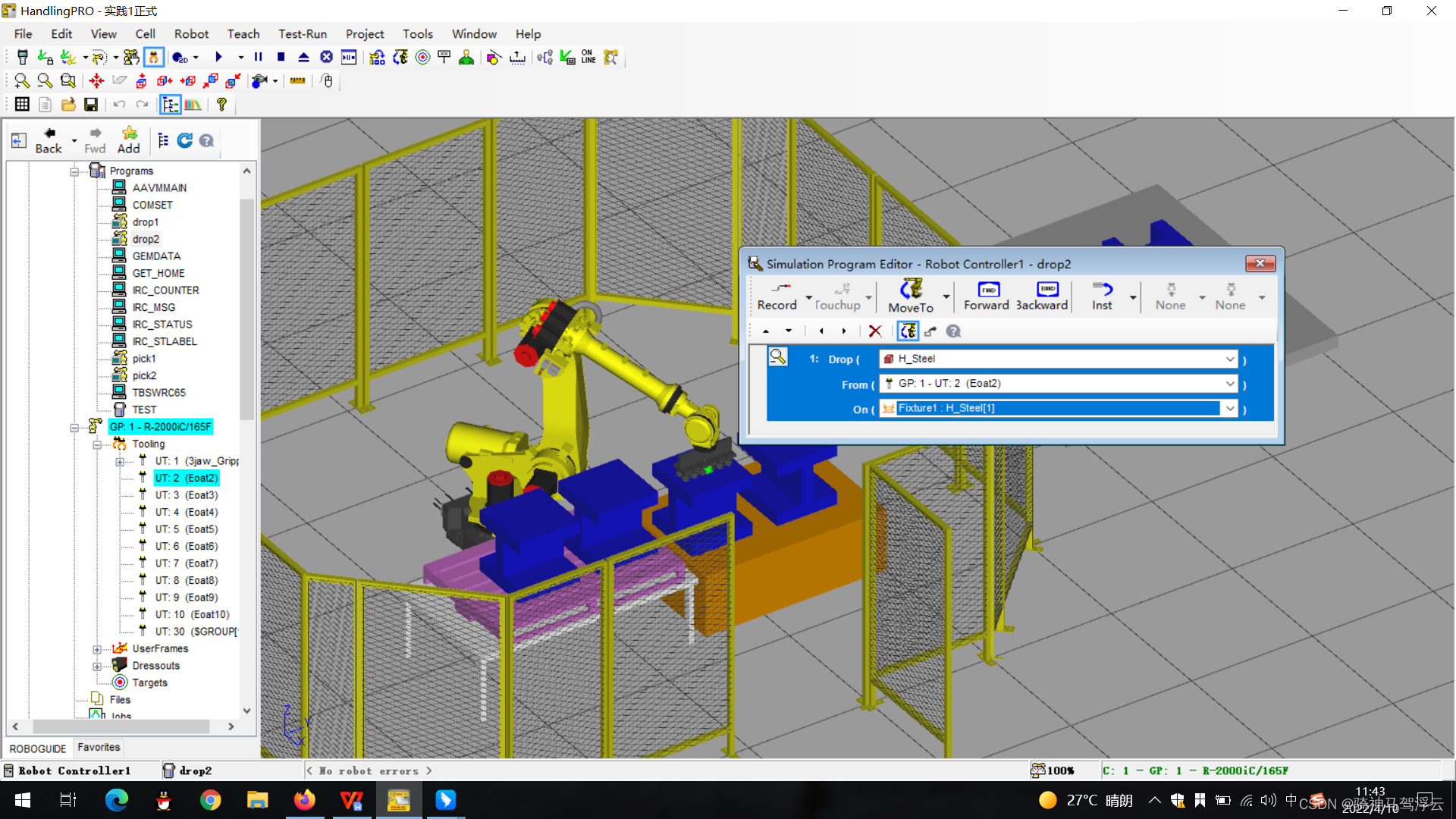The width and height of the screenshot is (1456, 819).
Task: Click the navigator tree vertical scrollbar
Action: point(246,309)
